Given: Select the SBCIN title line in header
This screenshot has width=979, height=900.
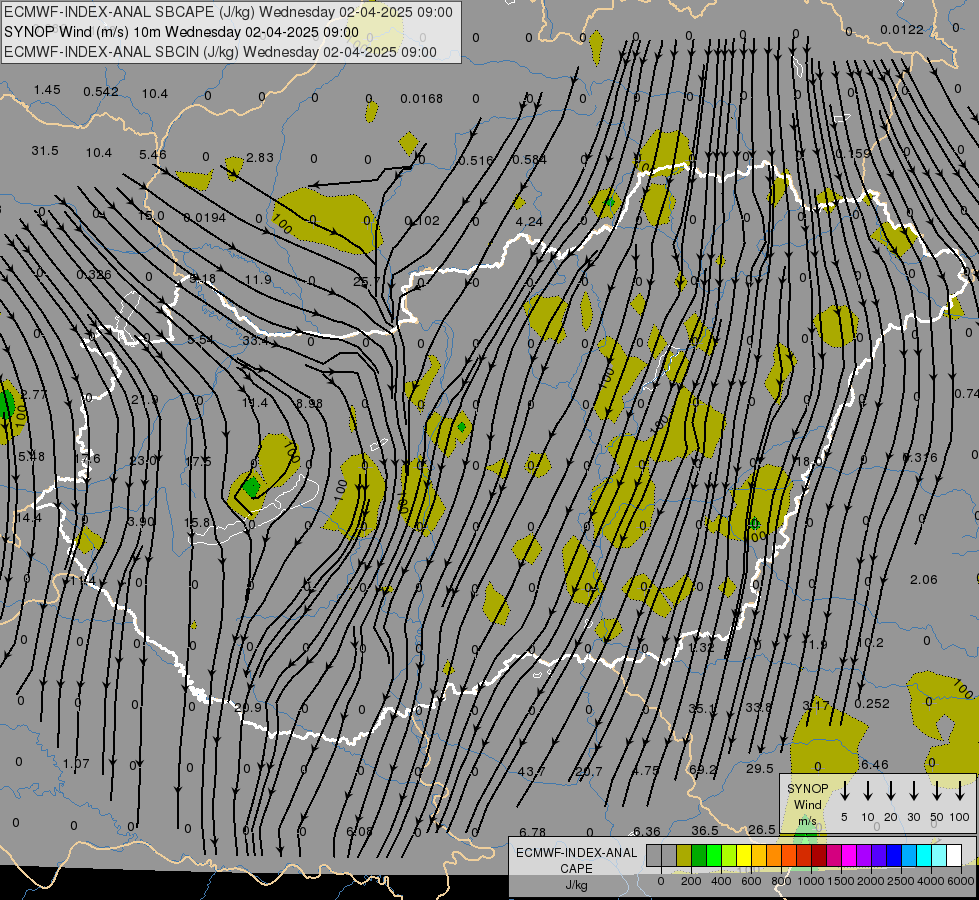Looking at the screenshot, I should pyautogui.click(x=220, y=52).
